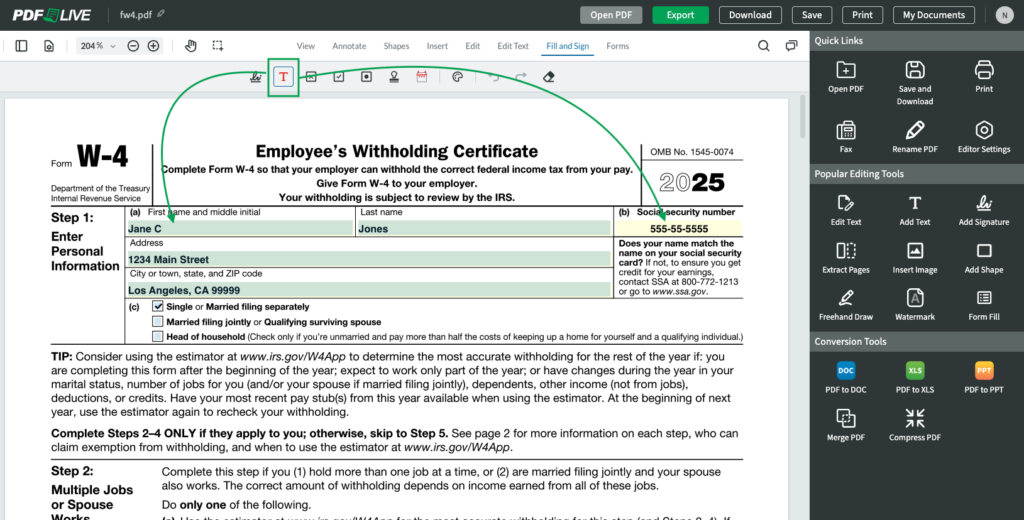Open the page view settings icon
This screenshot has height=520, width=1024.
point(49,46)
